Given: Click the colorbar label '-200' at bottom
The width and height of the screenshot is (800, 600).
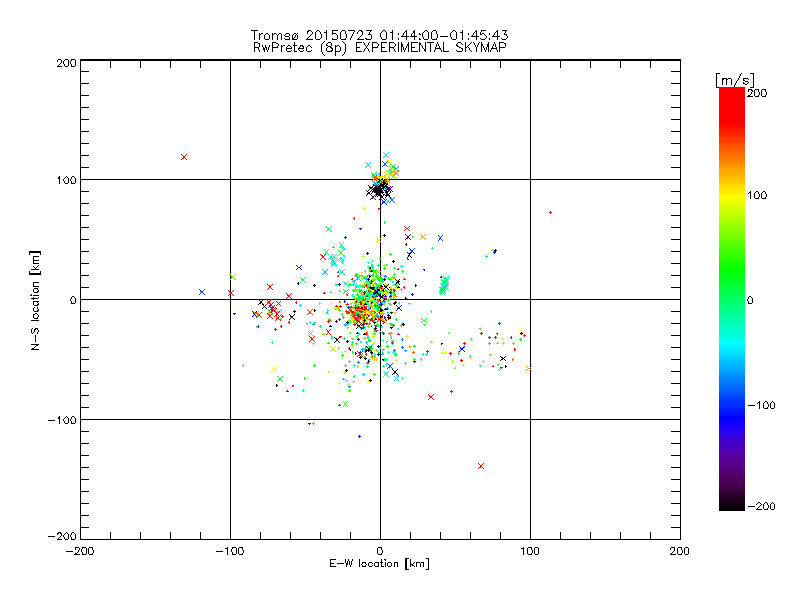Looking at the screenshot, I should click(761, 506).
